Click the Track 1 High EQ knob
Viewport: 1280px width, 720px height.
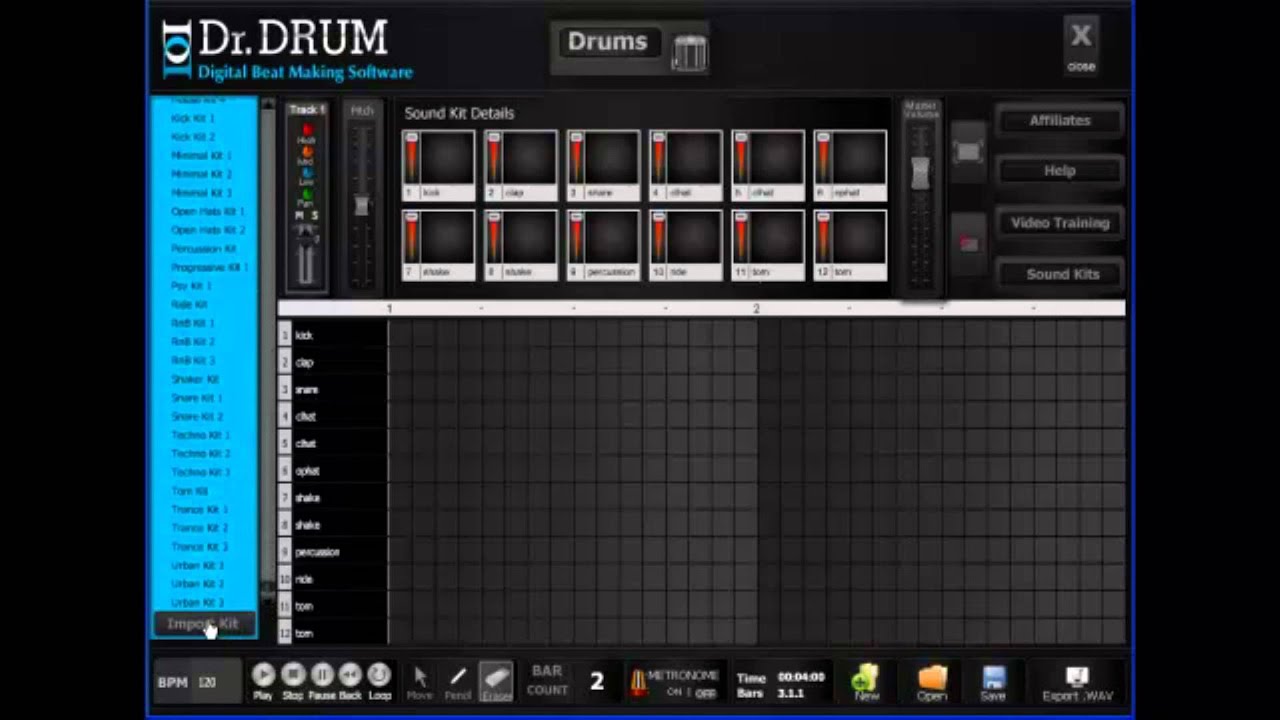point(307,130)
